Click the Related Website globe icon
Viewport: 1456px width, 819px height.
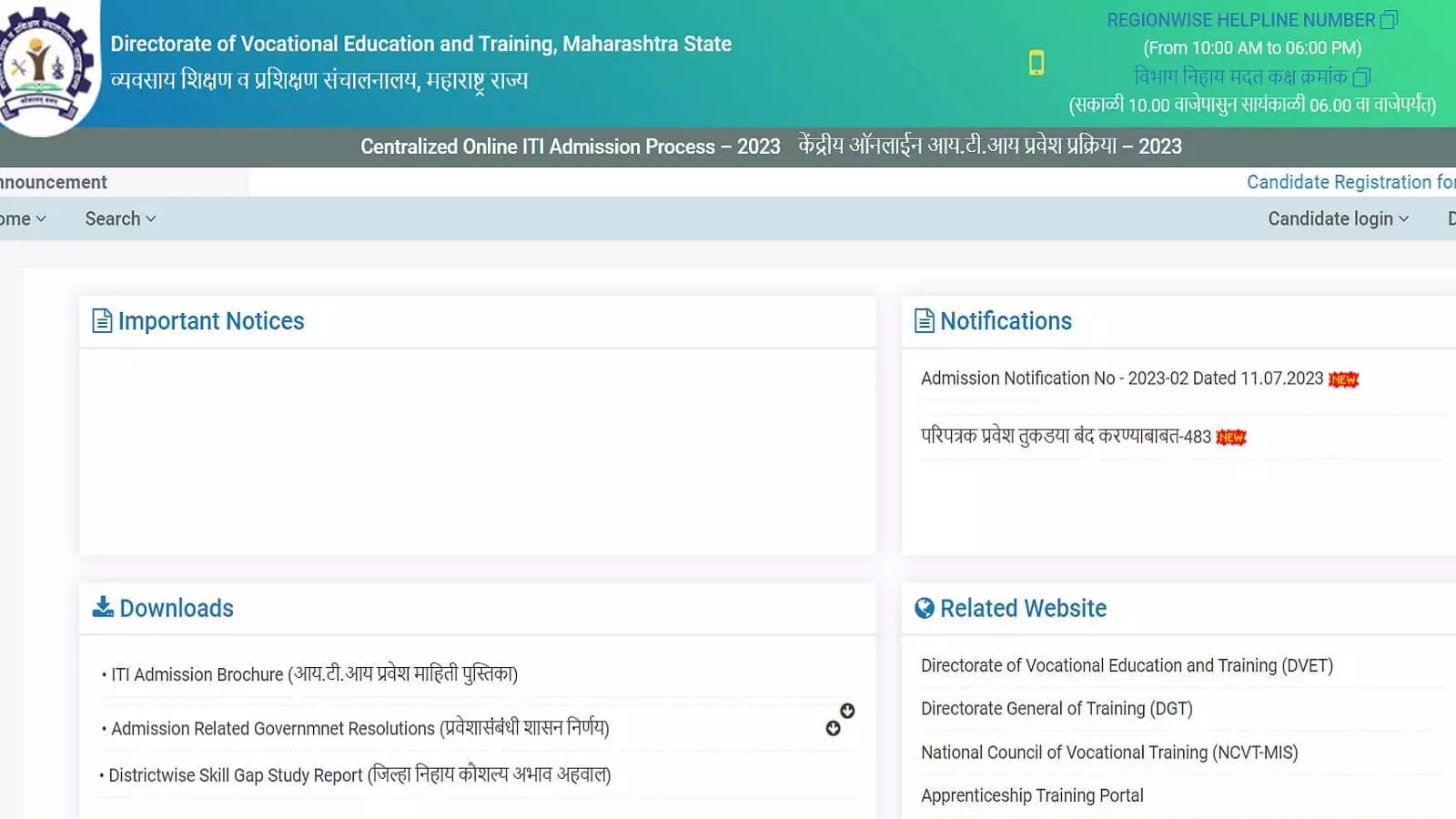pos(924,608)
